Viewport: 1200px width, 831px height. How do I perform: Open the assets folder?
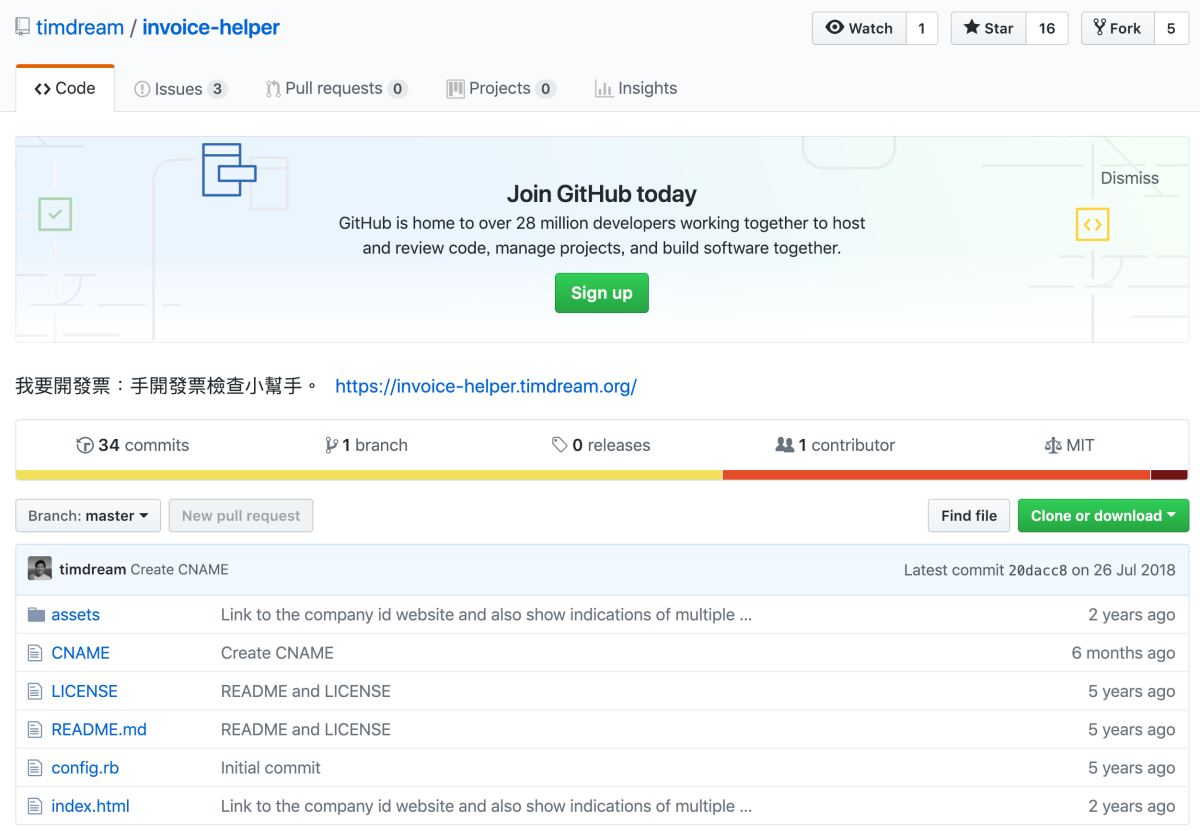point(76,615)
